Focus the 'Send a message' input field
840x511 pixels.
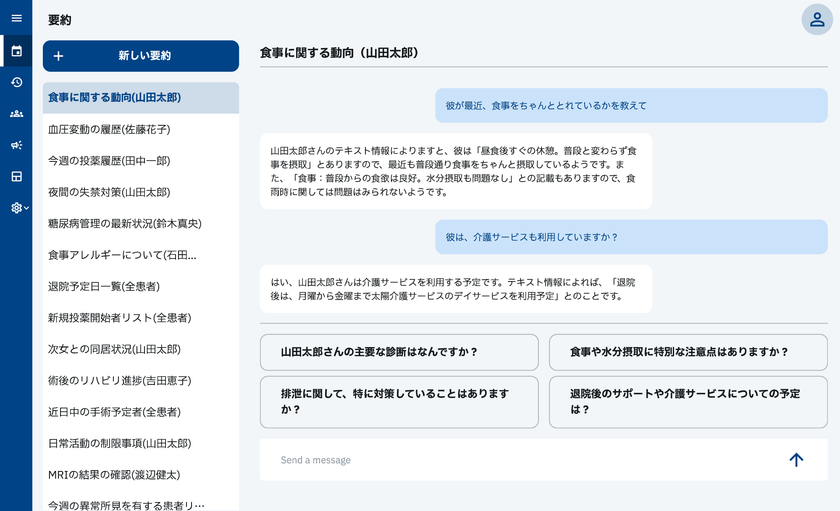click(520, 460)
